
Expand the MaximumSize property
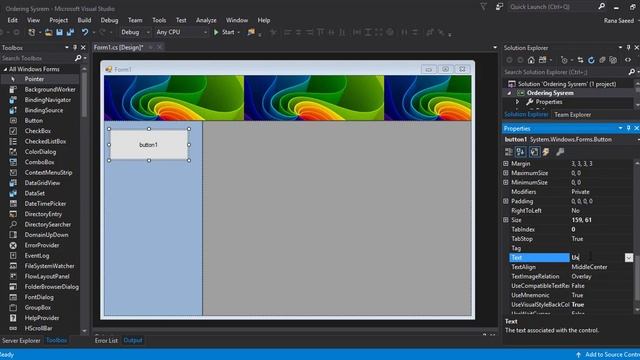506,173
